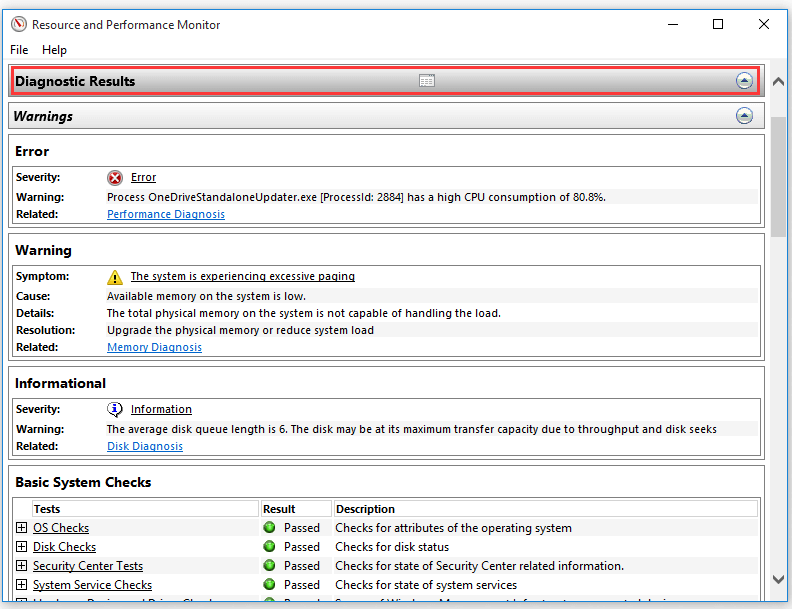Click the table icon in Diagnostic Results header
Screen dimensions: 792x609
tap(427, 81)
